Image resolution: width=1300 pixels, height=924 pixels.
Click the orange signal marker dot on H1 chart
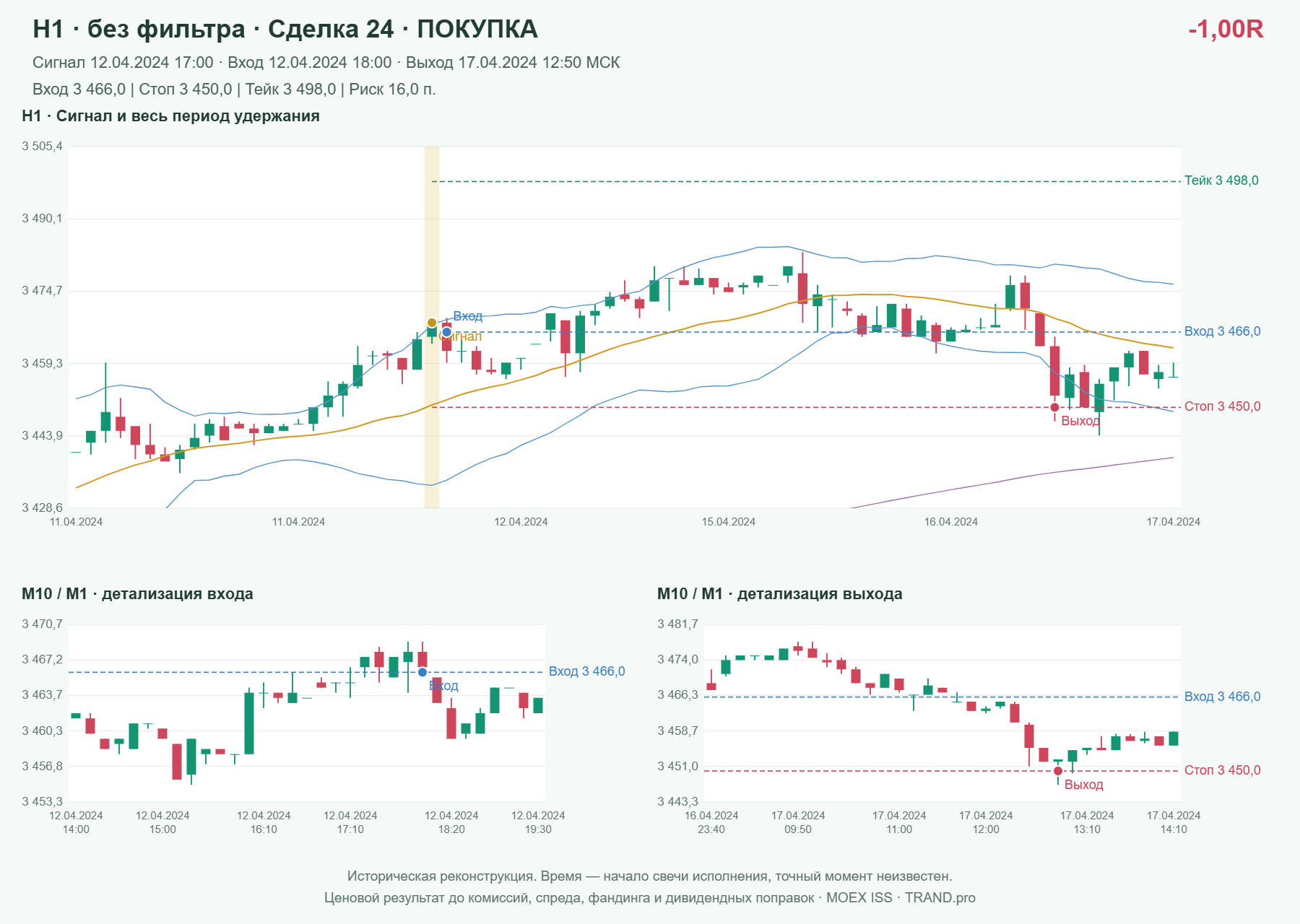432,323
